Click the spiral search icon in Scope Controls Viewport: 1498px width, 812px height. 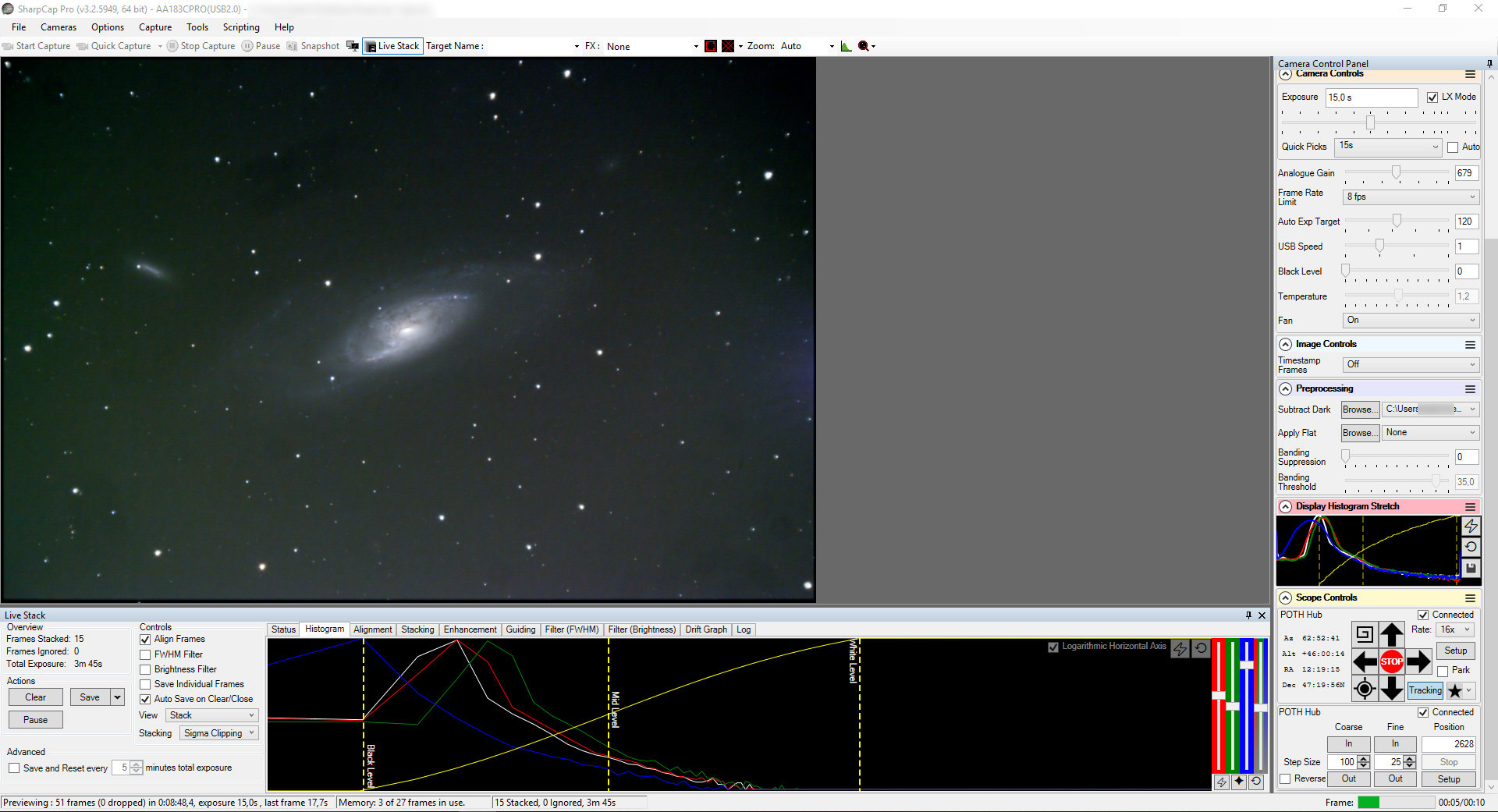tap(1365, 635)
